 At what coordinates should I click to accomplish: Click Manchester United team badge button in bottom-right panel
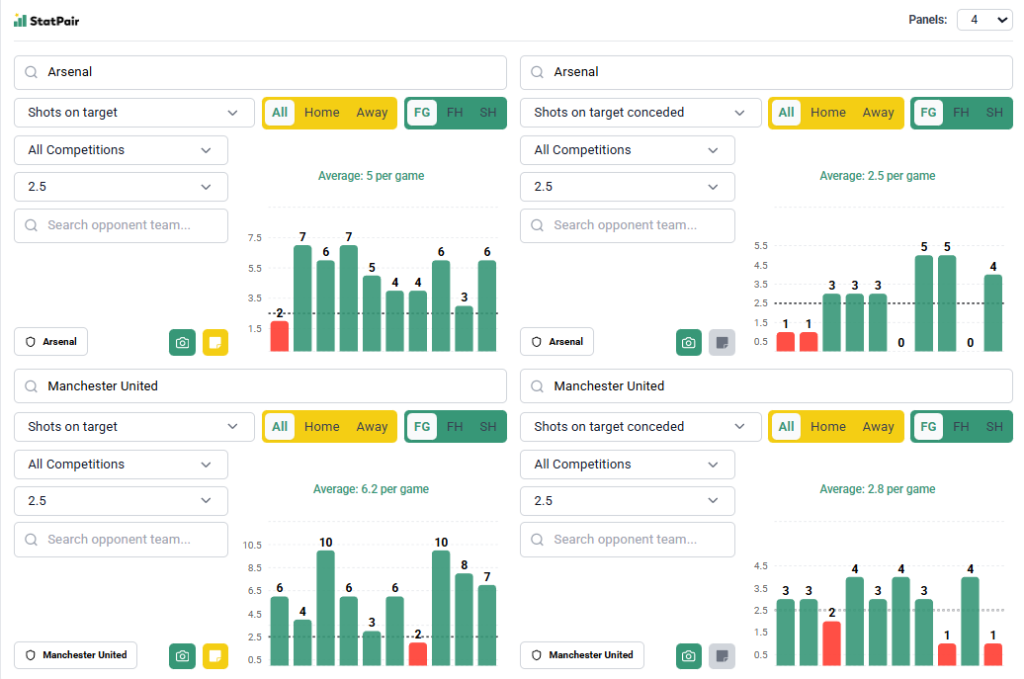click(x=582, y=656)
